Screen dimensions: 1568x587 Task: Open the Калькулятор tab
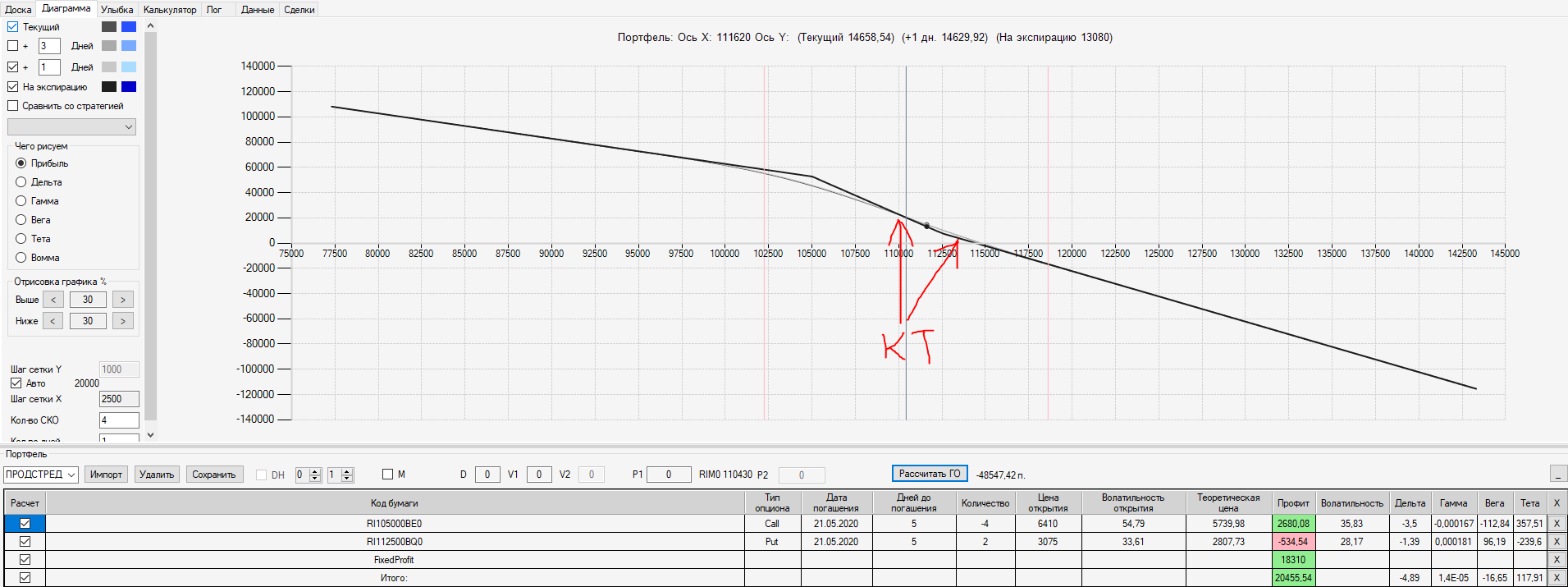[x=170, y=10]
